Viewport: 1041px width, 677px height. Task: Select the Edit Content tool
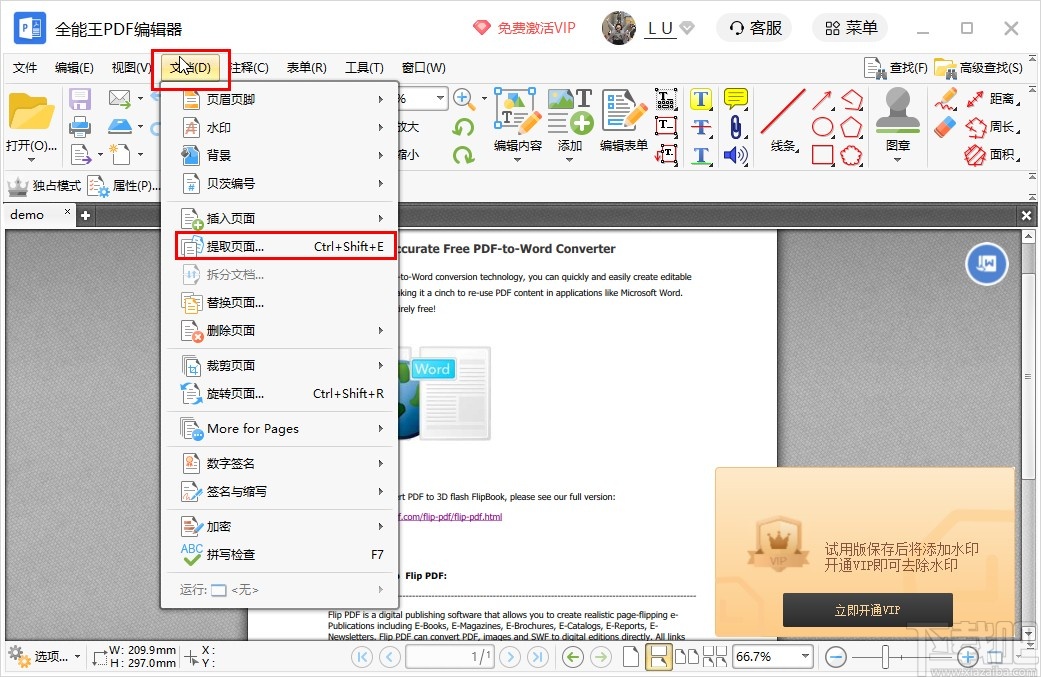[518, 119]
